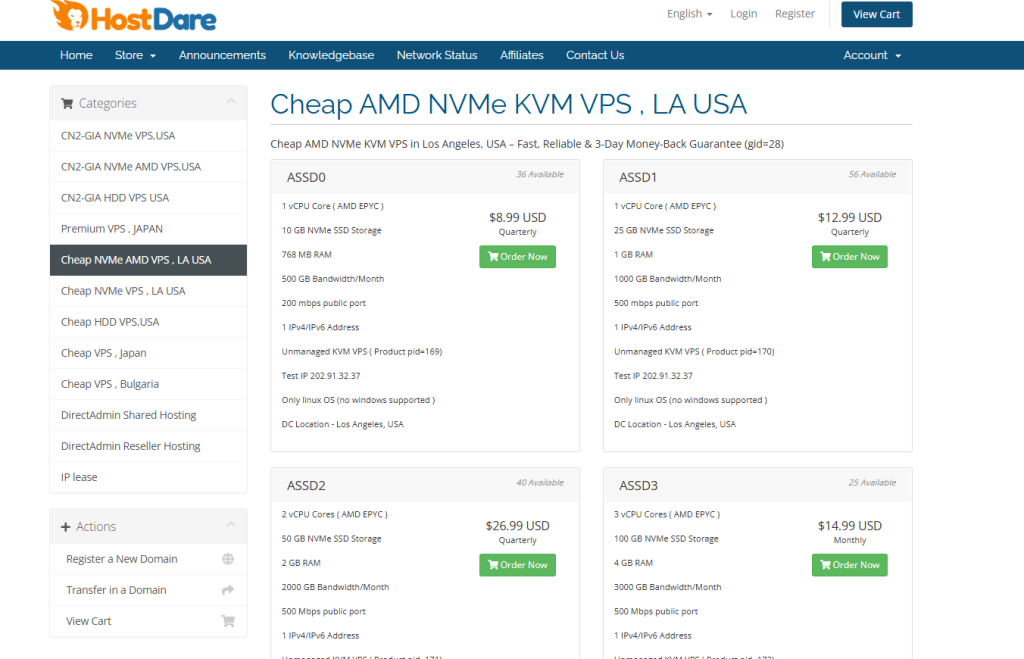The image size is (1024, 659).
Task: Click the '40 Available' stock label
Action: coord(540,483)
